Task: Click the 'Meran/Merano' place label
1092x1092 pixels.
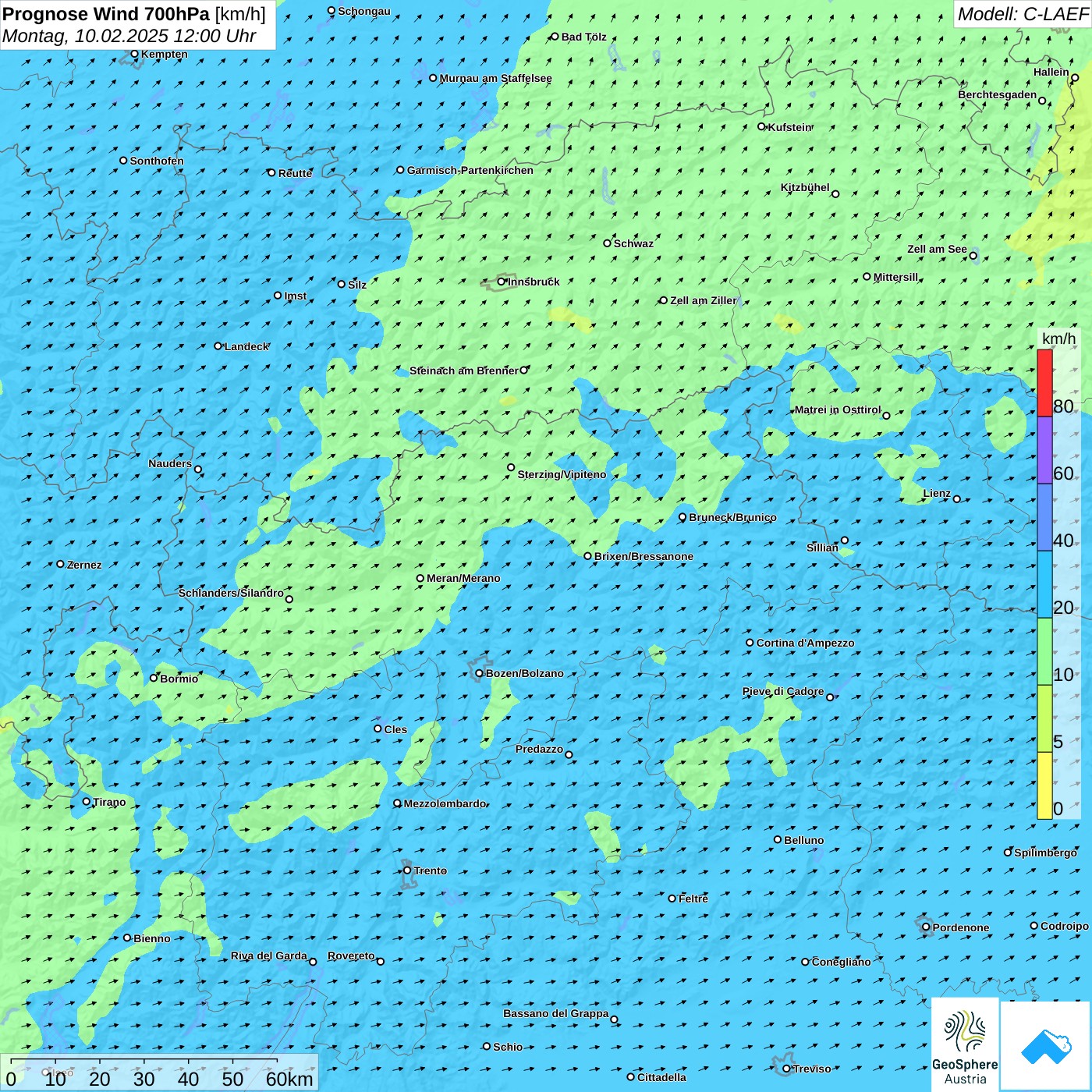Action: pos(463,578)
